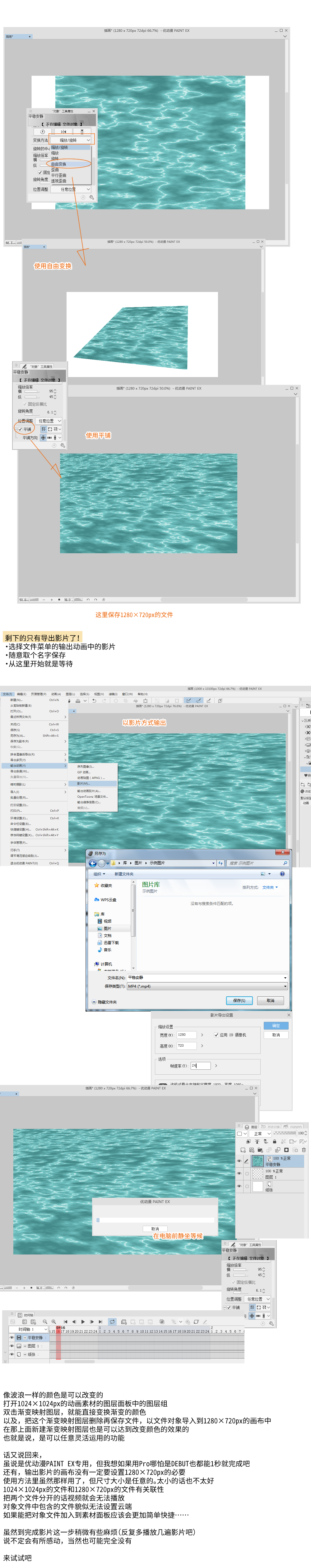Open the 变换方法 dropdown showing 缩放/旋转

coord(71,140)
